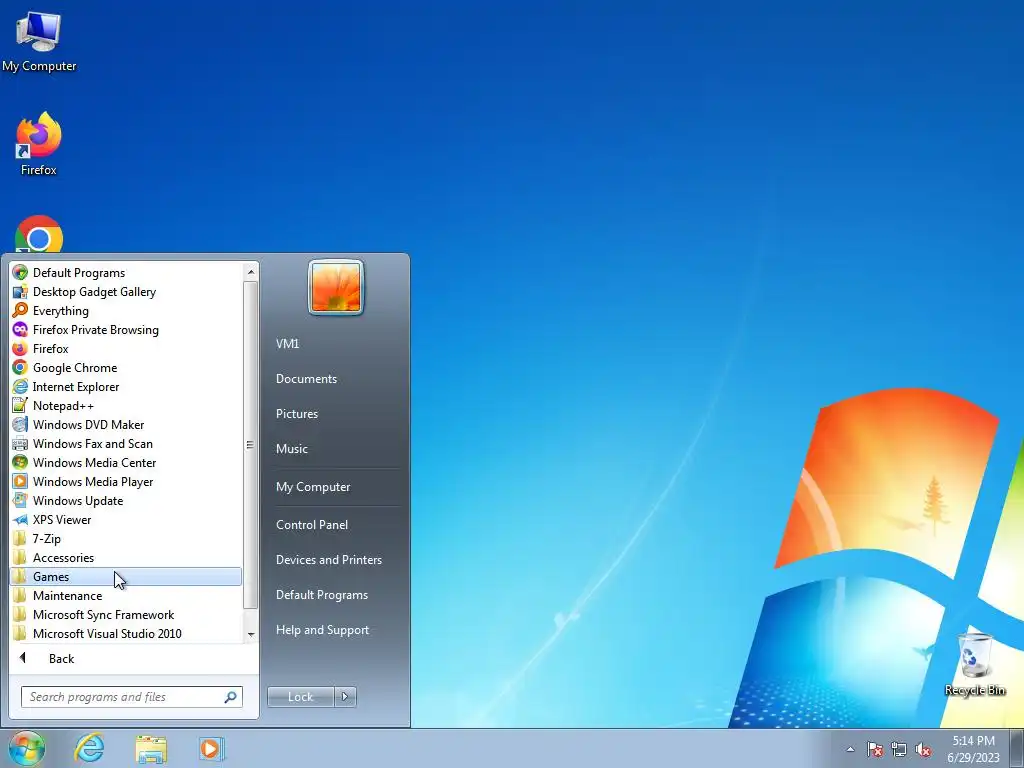1024x768 pixels.
Task: Open the VM1 user folder
Action: 287,344
